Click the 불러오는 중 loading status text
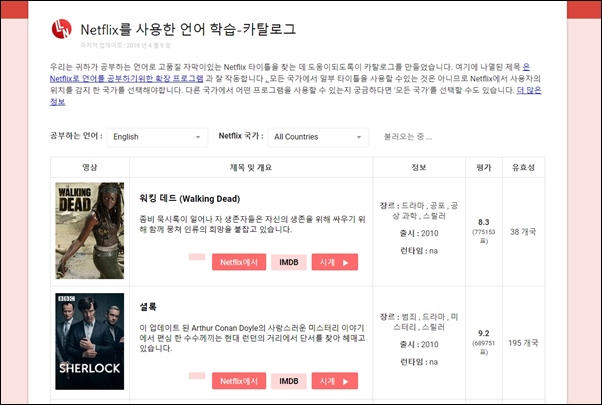 coord(408,137)
